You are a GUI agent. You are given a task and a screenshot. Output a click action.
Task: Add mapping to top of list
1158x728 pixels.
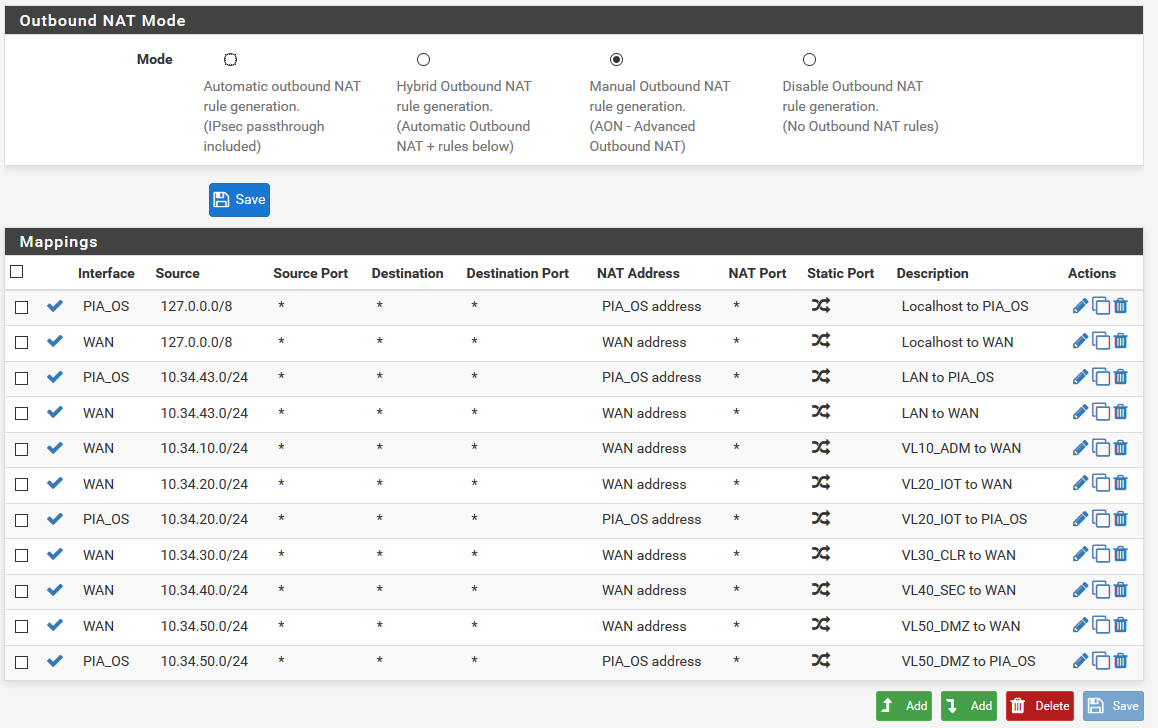click(x=904, y=706)
